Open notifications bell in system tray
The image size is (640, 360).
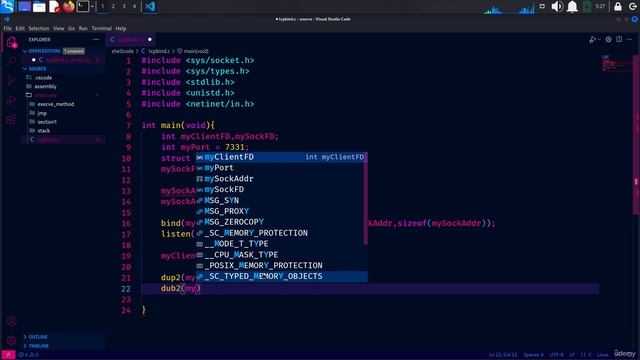coord(572,7)
